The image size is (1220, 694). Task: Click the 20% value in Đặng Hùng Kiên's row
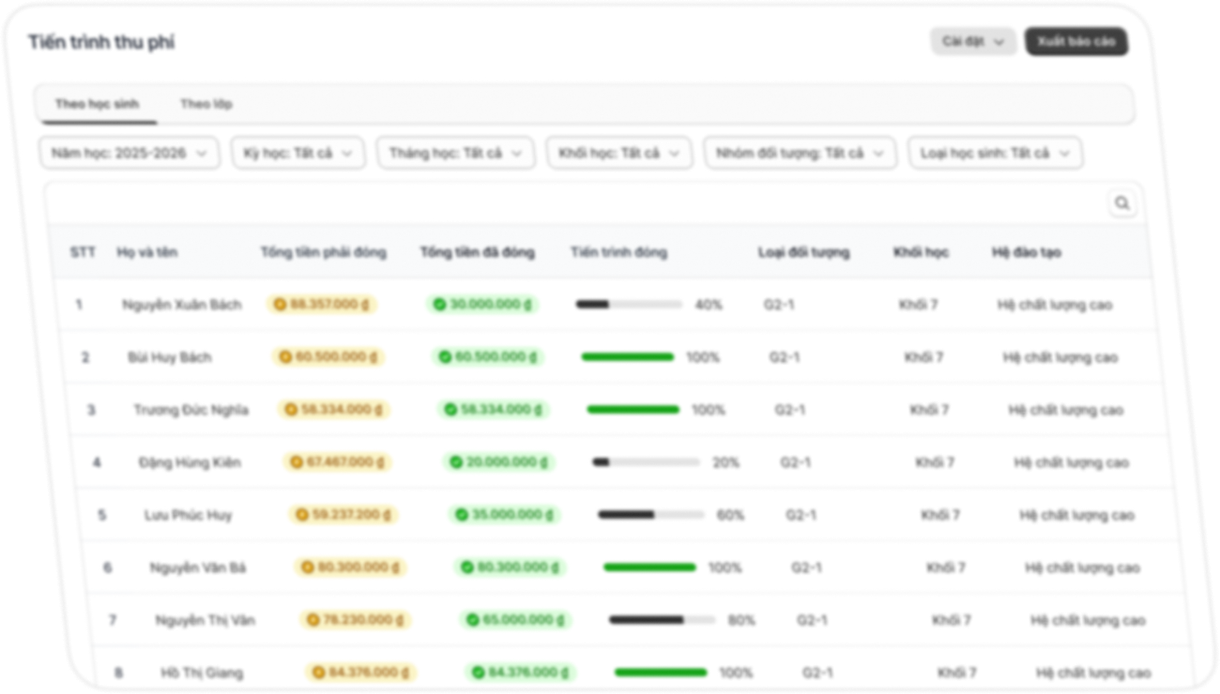[726, 462]
